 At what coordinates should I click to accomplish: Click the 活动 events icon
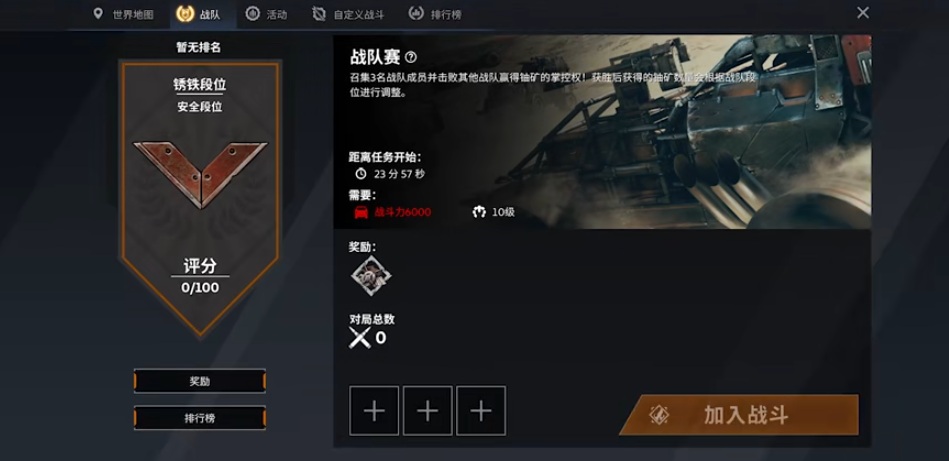[x=252, y=14]
